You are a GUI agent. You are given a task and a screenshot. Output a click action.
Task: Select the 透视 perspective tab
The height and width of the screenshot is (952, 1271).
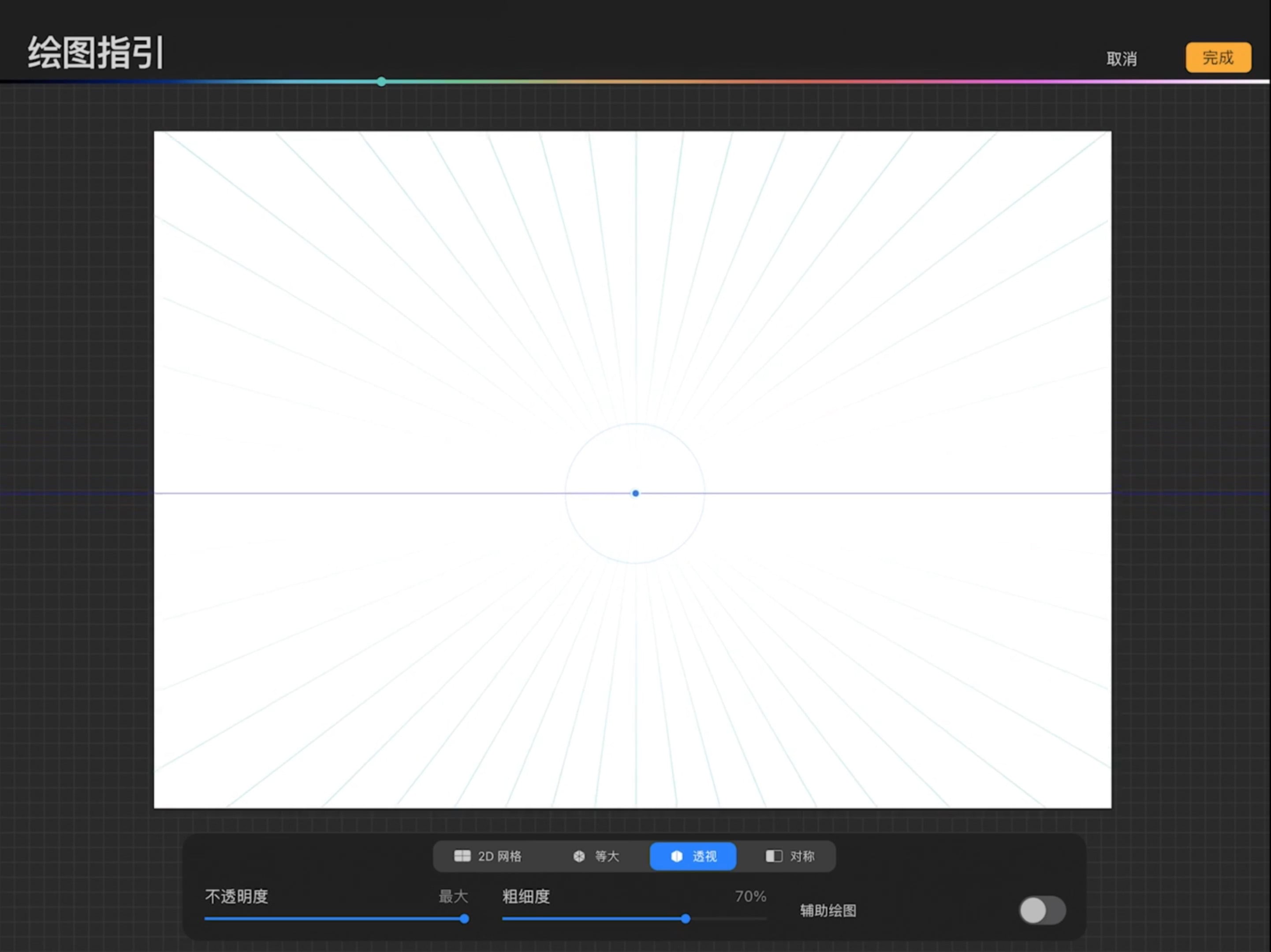click(x=693, y=856)
